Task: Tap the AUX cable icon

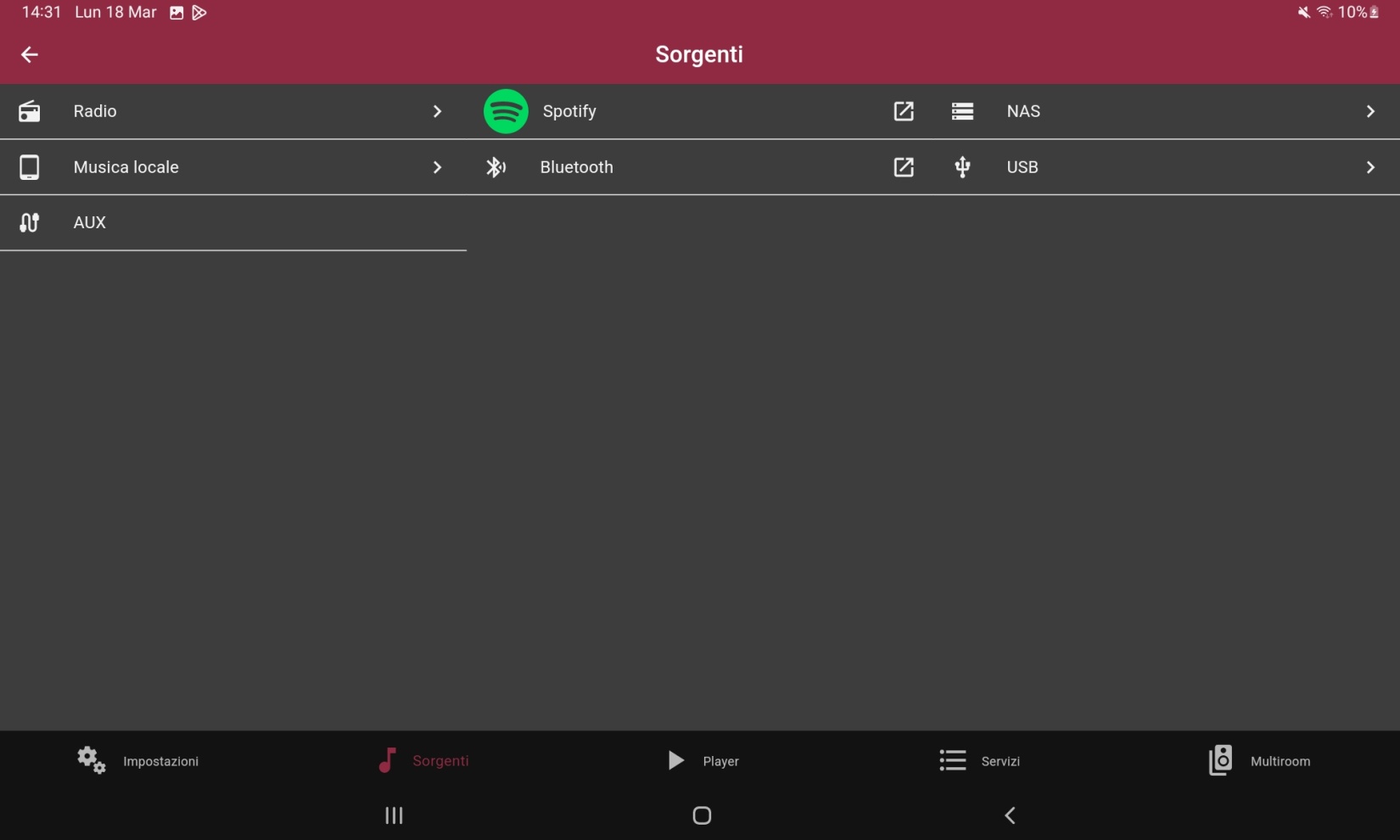Action: pos(30,222)
